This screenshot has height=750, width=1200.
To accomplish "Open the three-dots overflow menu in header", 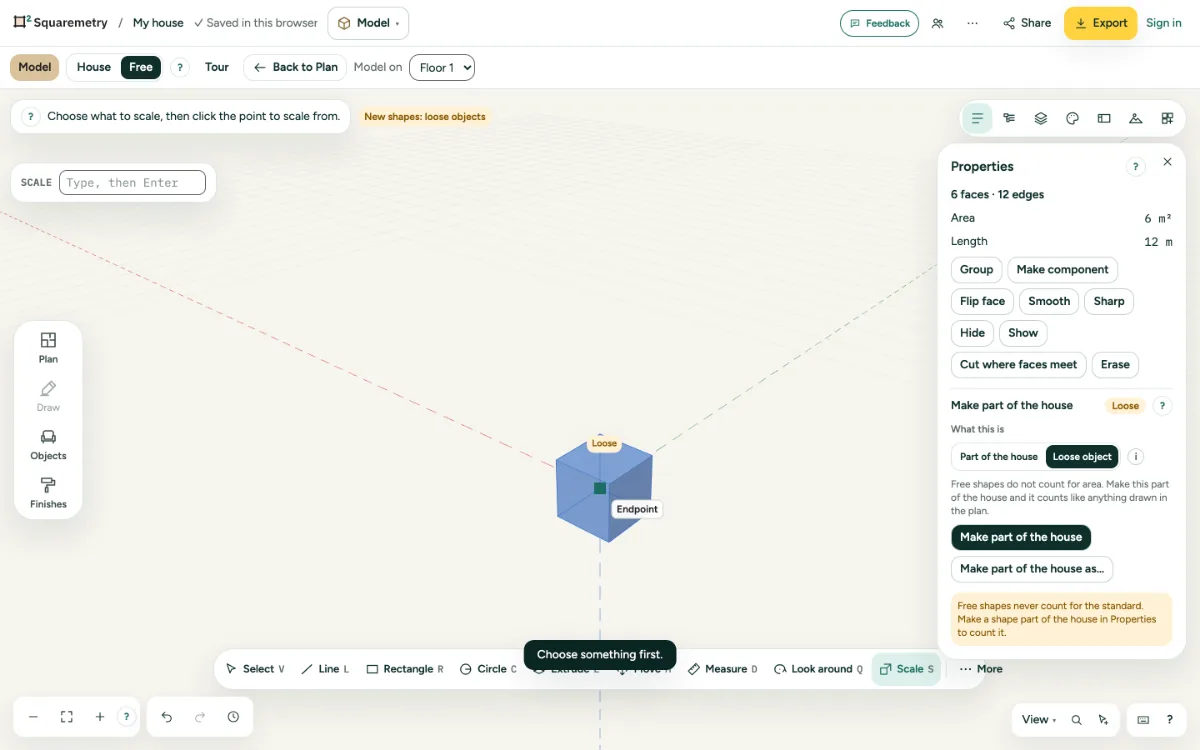I will pos(972,23).
